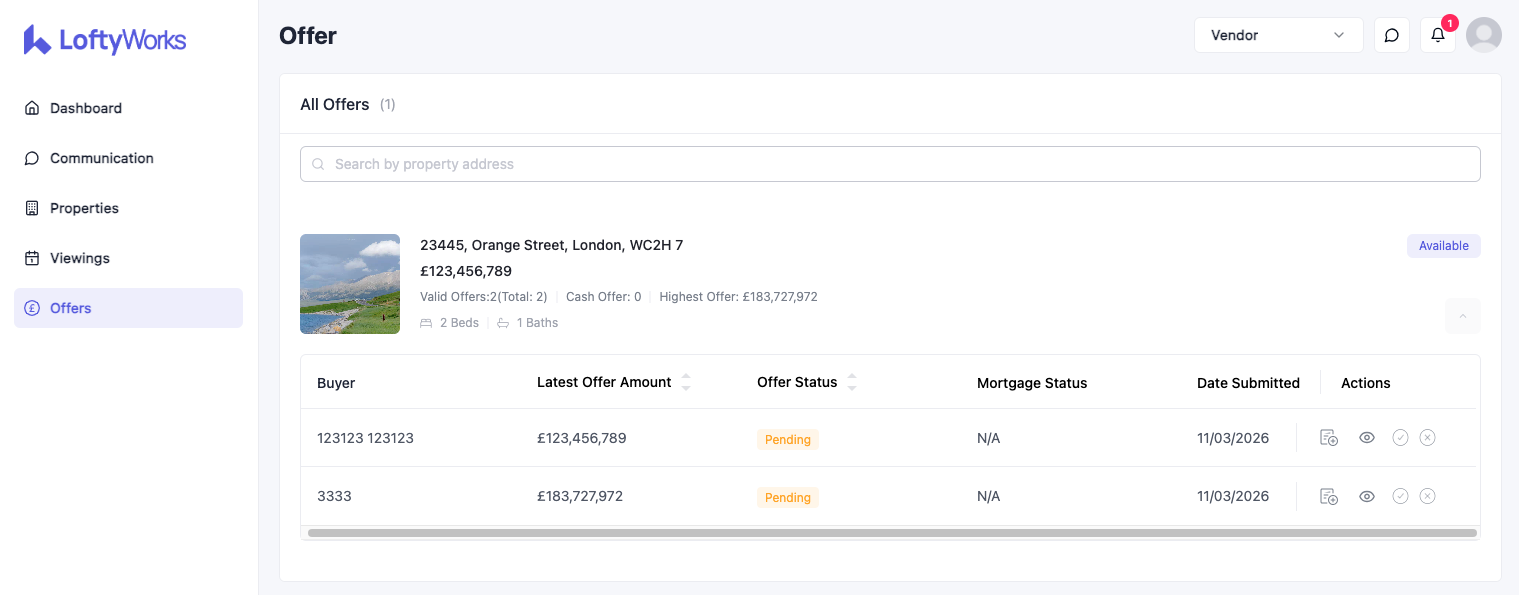Click the Available status badge

click(1443, 246)
